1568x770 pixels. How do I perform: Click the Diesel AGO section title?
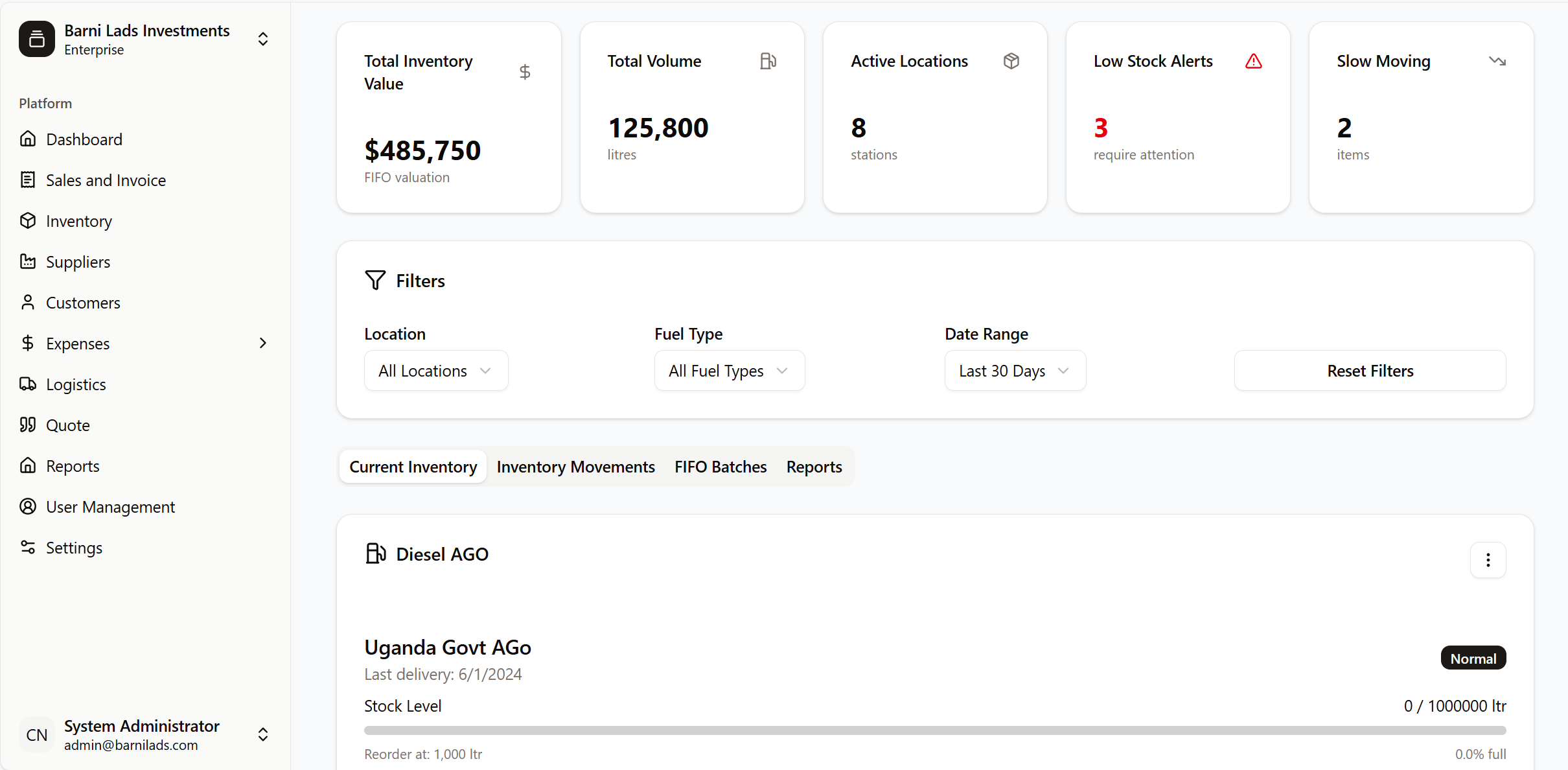(443, 554)
